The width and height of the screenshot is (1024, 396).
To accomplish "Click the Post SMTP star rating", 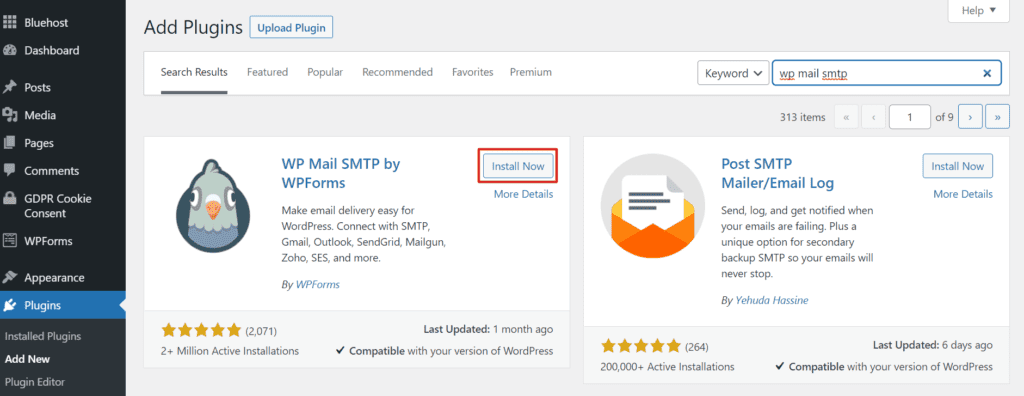I will click(641, 346).
